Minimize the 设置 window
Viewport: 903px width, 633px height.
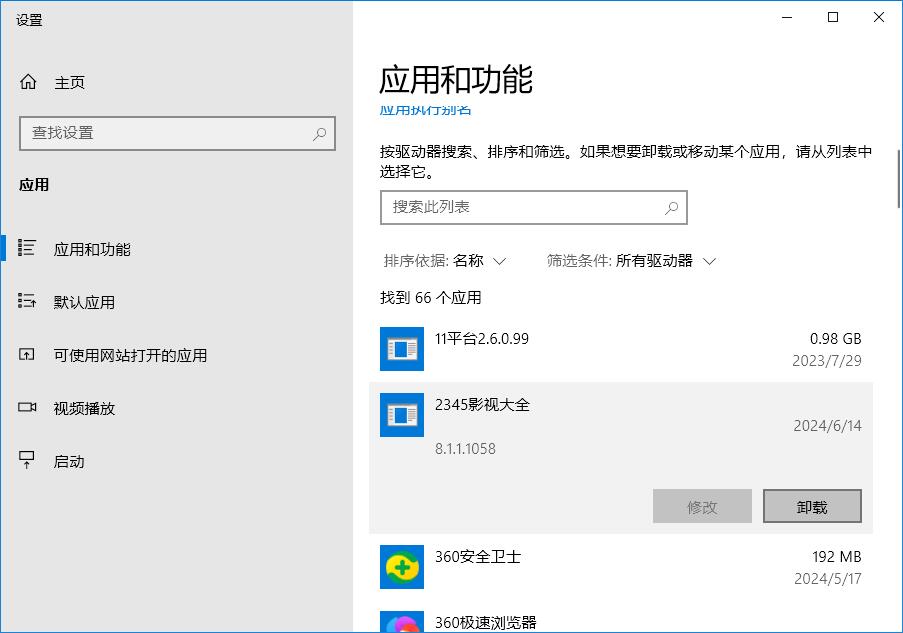pyautogui.click(x=787, y=17)
